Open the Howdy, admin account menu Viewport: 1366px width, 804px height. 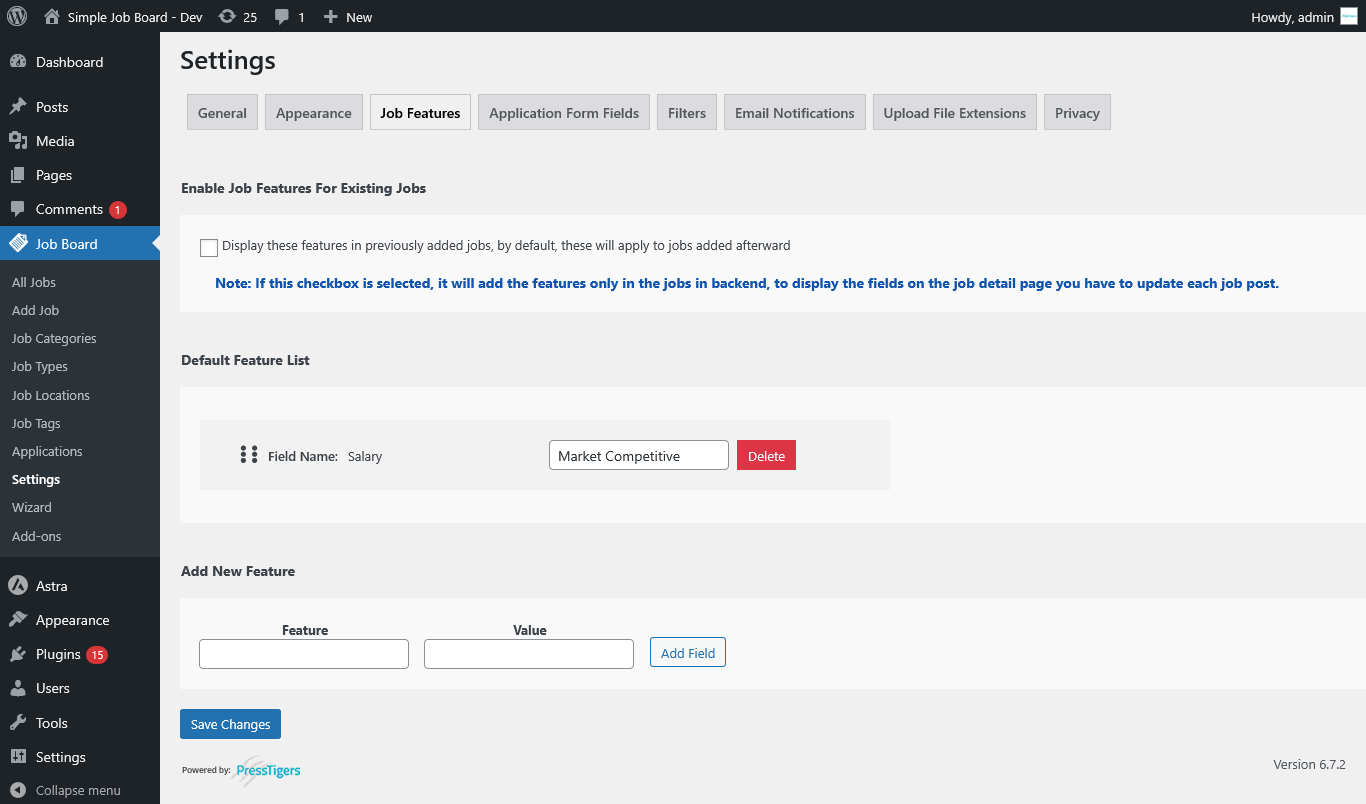[x=1292, y=17]
